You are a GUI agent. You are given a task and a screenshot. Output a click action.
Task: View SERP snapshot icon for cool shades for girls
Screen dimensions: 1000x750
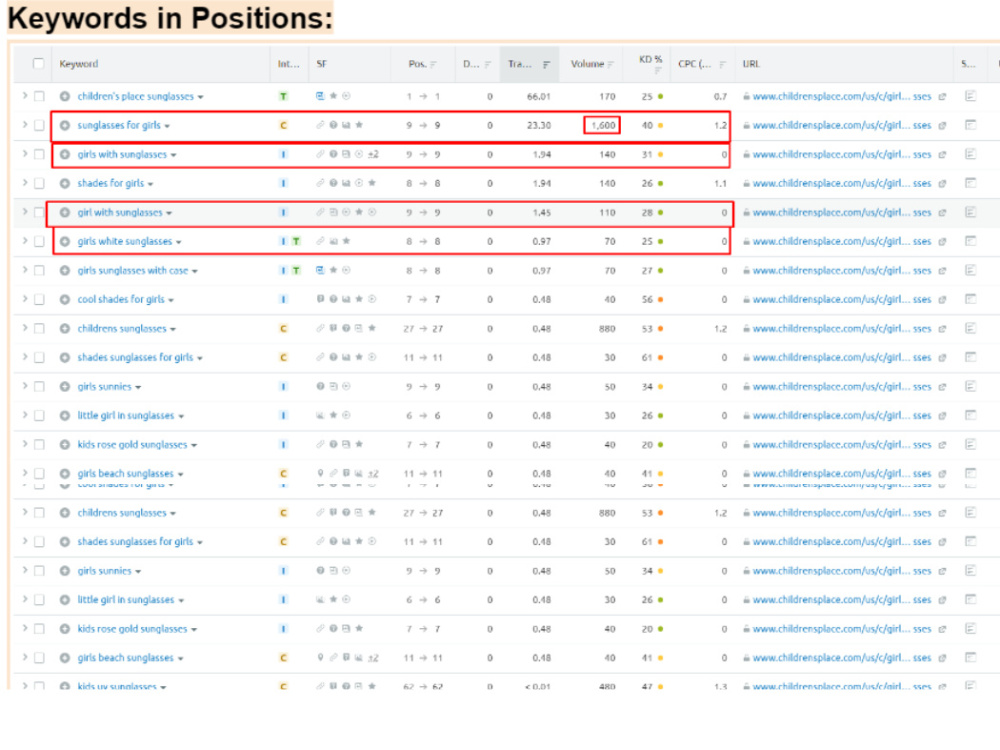tap(971, 299)
